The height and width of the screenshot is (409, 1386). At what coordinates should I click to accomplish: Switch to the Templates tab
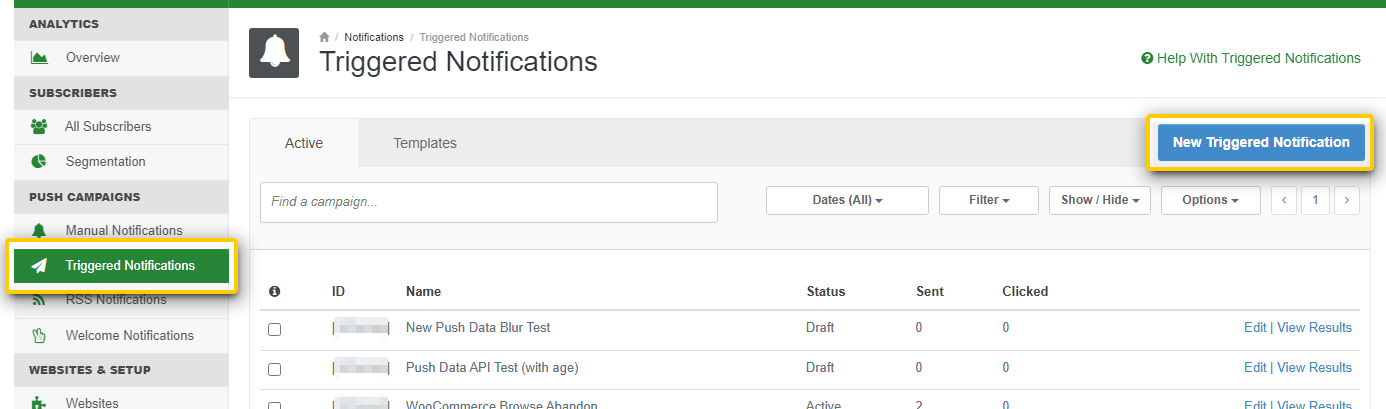click(x=425, y=143)
